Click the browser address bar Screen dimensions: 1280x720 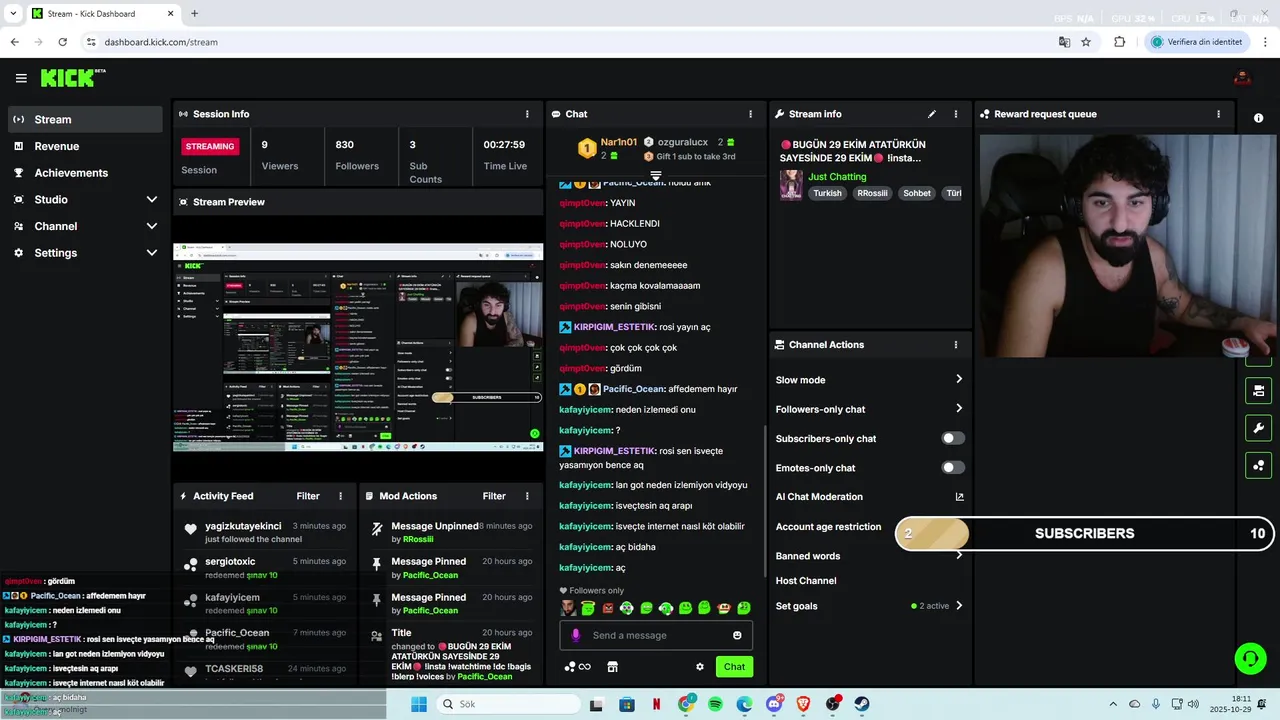570,42
